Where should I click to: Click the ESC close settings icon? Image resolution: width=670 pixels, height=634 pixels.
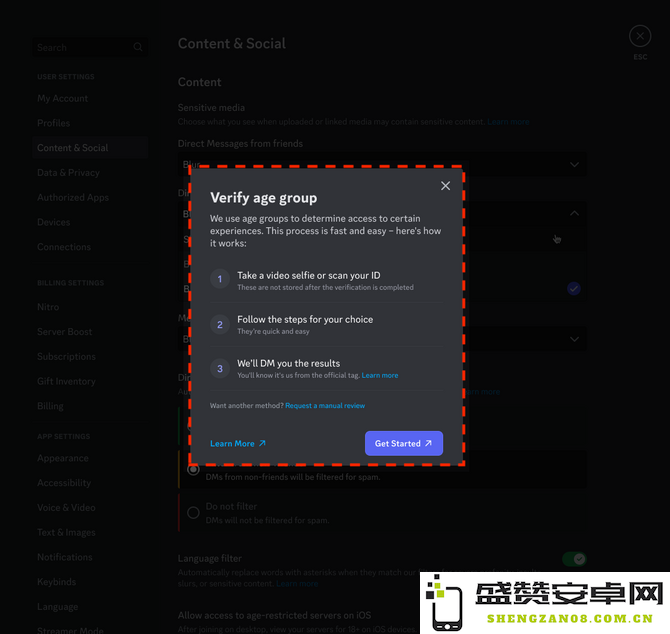[640, 36]
